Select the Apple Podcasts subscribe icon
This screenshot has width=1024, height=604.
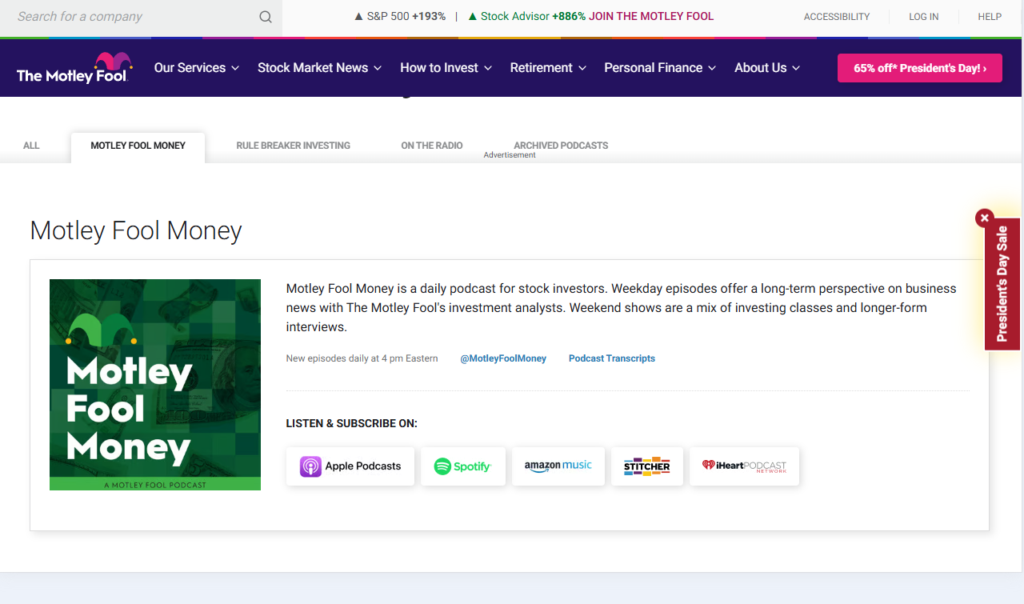pos(350,466)
